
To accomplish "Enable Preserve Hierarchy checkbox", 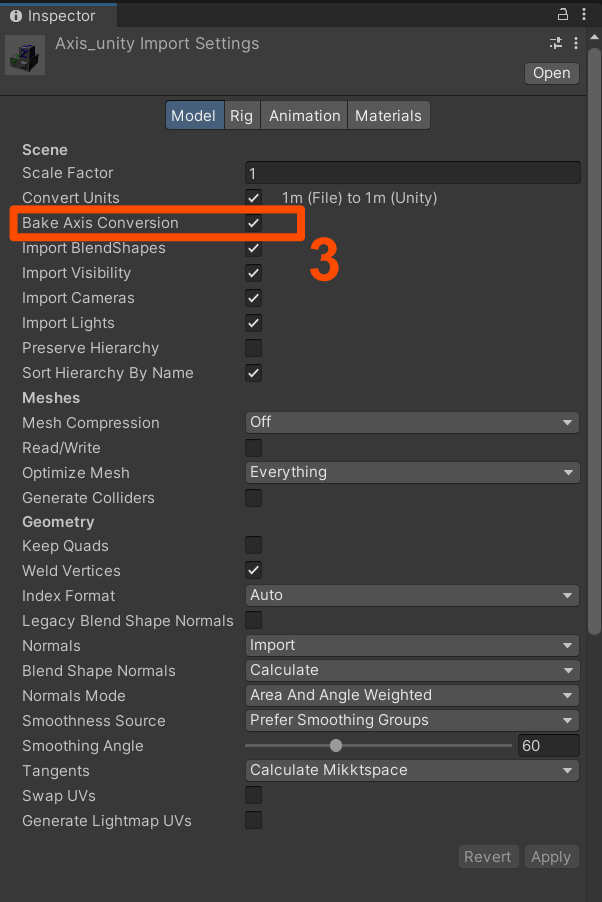I will (254, 348).
